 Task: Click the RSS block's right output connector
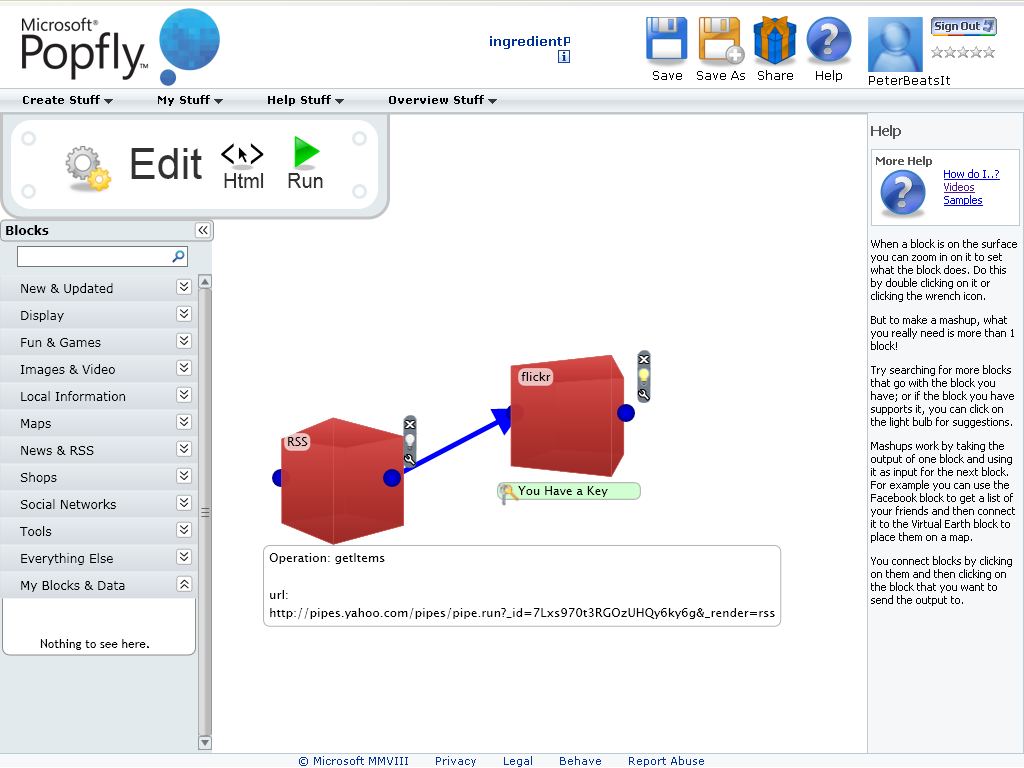coord(392,478)
